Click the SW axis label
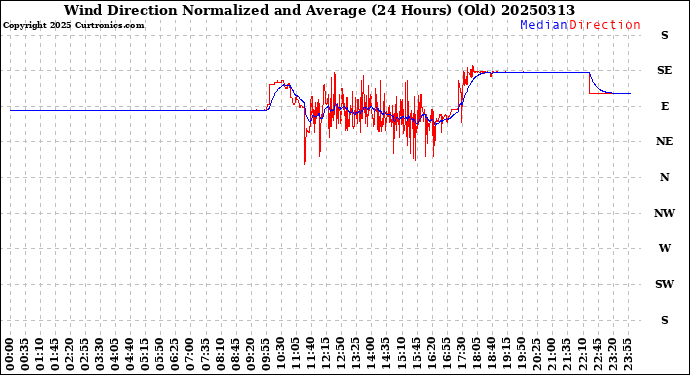This screenshot has height=375, width=690. coord(664,284)
